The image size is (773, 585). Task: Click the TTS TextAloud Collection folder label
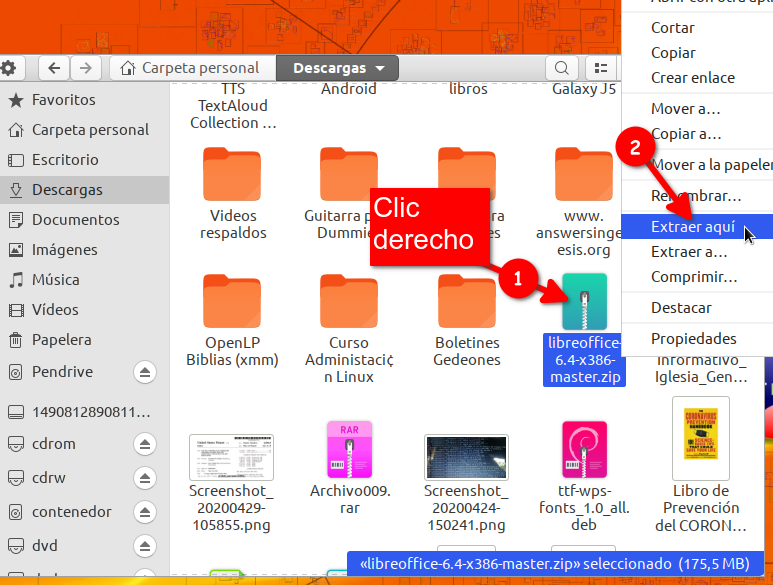233,106
